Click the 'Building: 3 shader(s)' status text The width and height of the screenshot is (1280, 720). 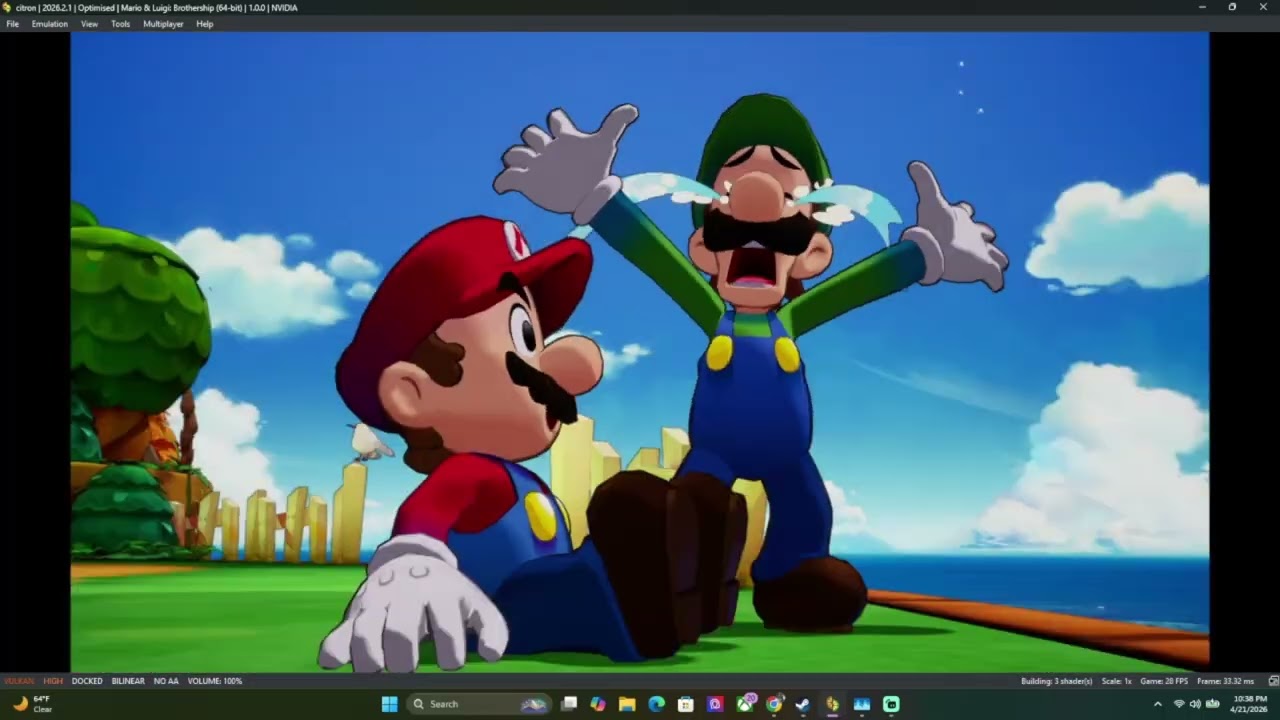pos(1056,681)
